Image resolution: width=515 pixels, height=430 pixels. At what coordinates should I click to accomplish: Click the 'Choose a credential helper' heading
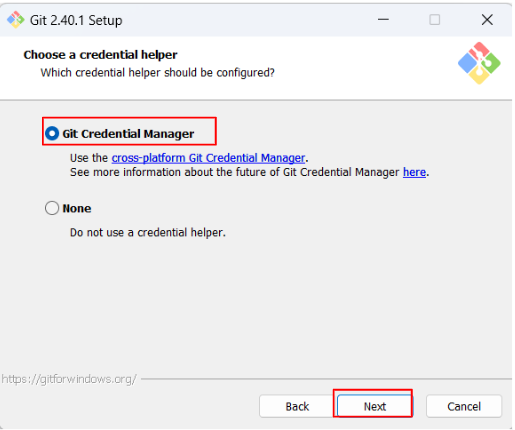(100, 55)
